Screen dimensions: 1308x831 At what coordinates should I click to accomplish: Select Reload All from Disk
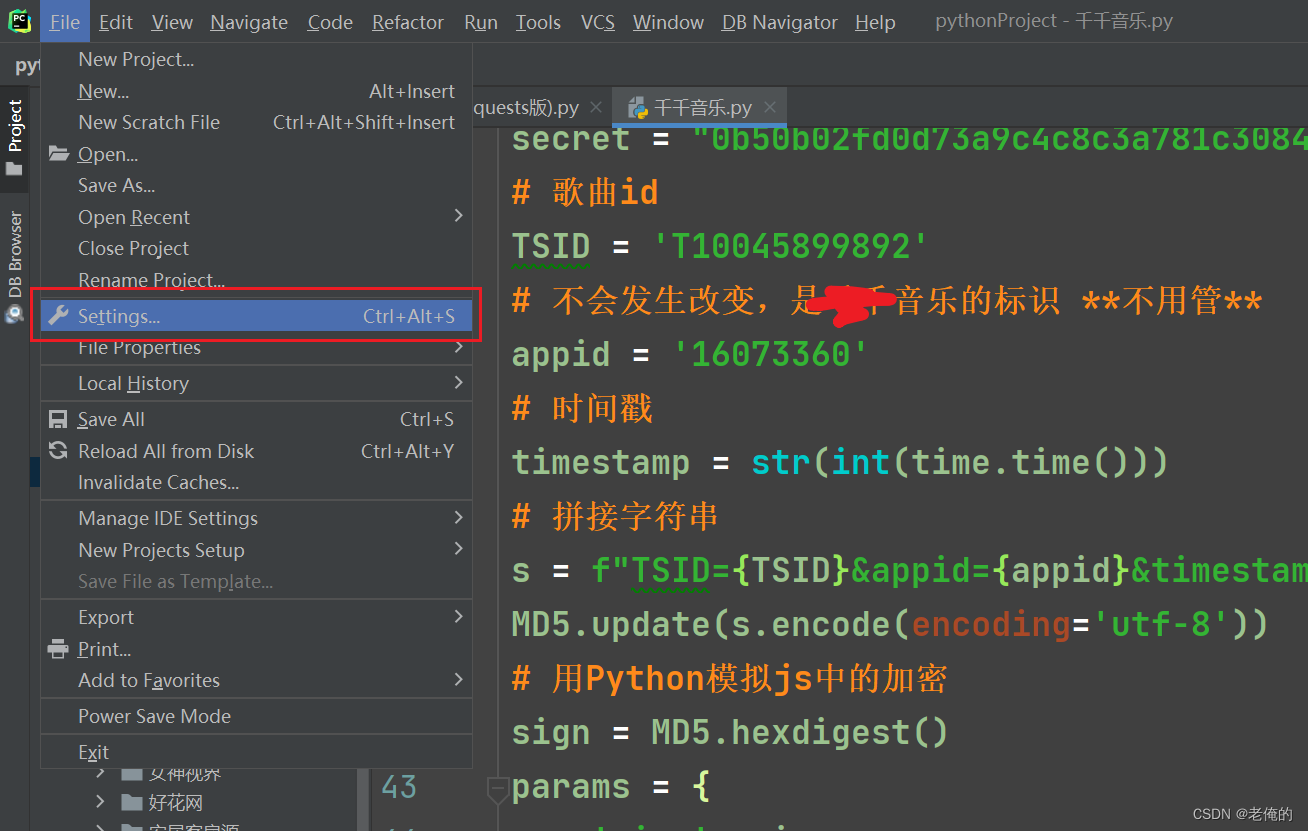click(257, 451)
